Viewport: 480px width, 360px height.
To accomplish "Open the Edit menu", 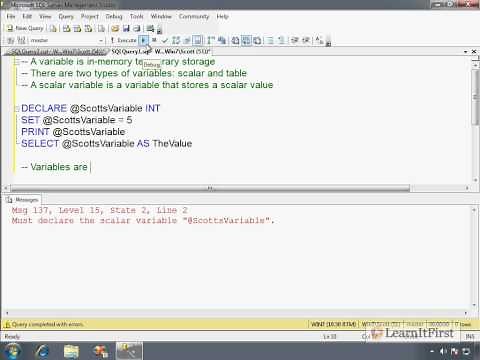I will pyautogui.click(x=27, y=16).
